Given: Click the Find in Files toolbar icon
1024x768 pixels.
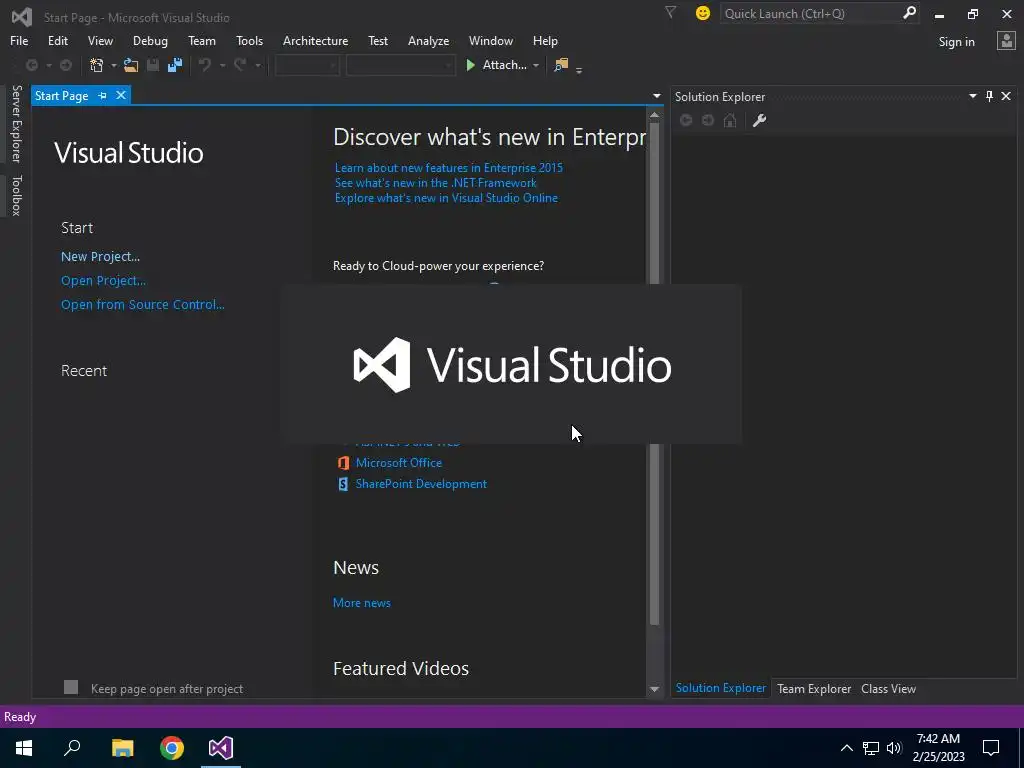Looking at the screenshot, I should pyautogui.click(x=561, y=65).
